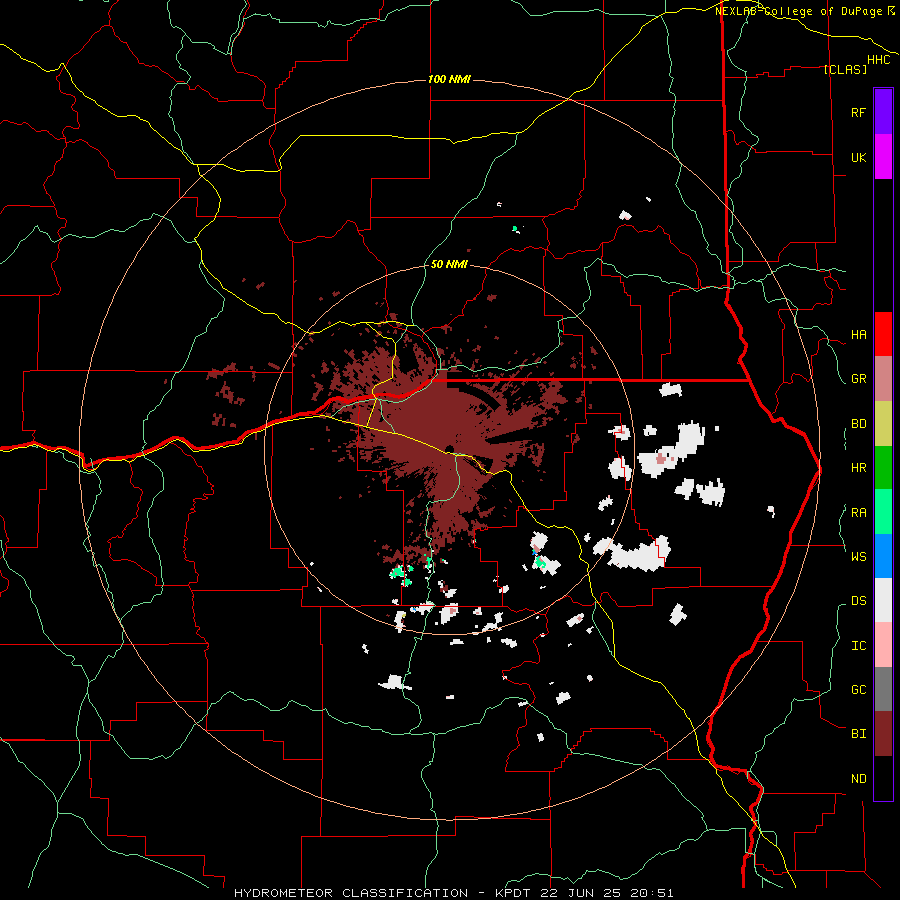900x900 pixels.
Task: Click the IC light-pink legend swatch
Action: pos(883,645)
